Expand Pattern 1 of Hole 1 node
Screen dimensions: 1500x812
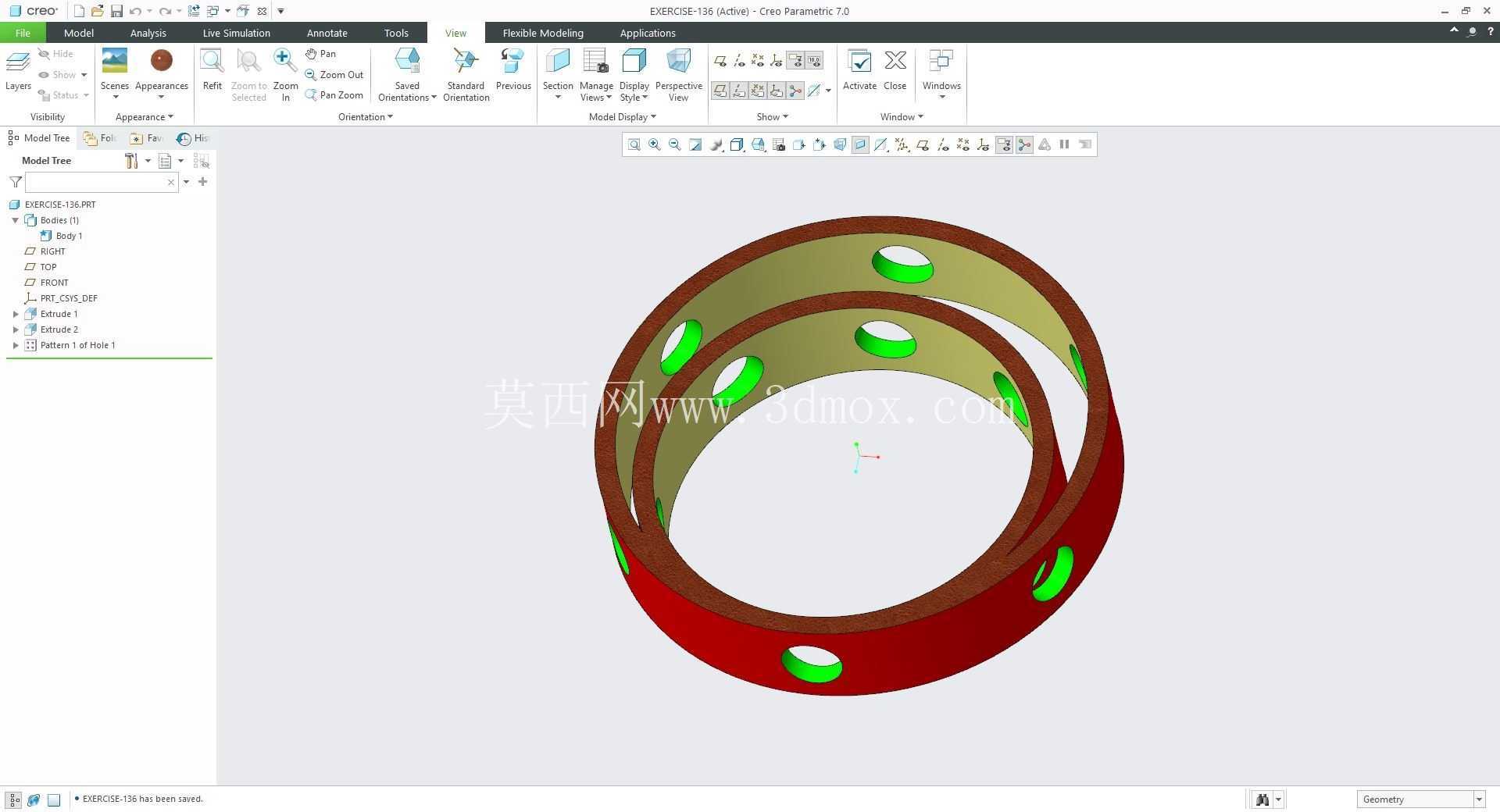[16, 345]
